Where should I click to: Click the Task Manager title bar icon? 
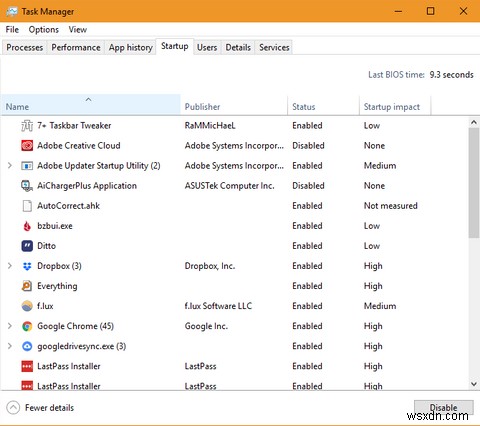[12, 12]
